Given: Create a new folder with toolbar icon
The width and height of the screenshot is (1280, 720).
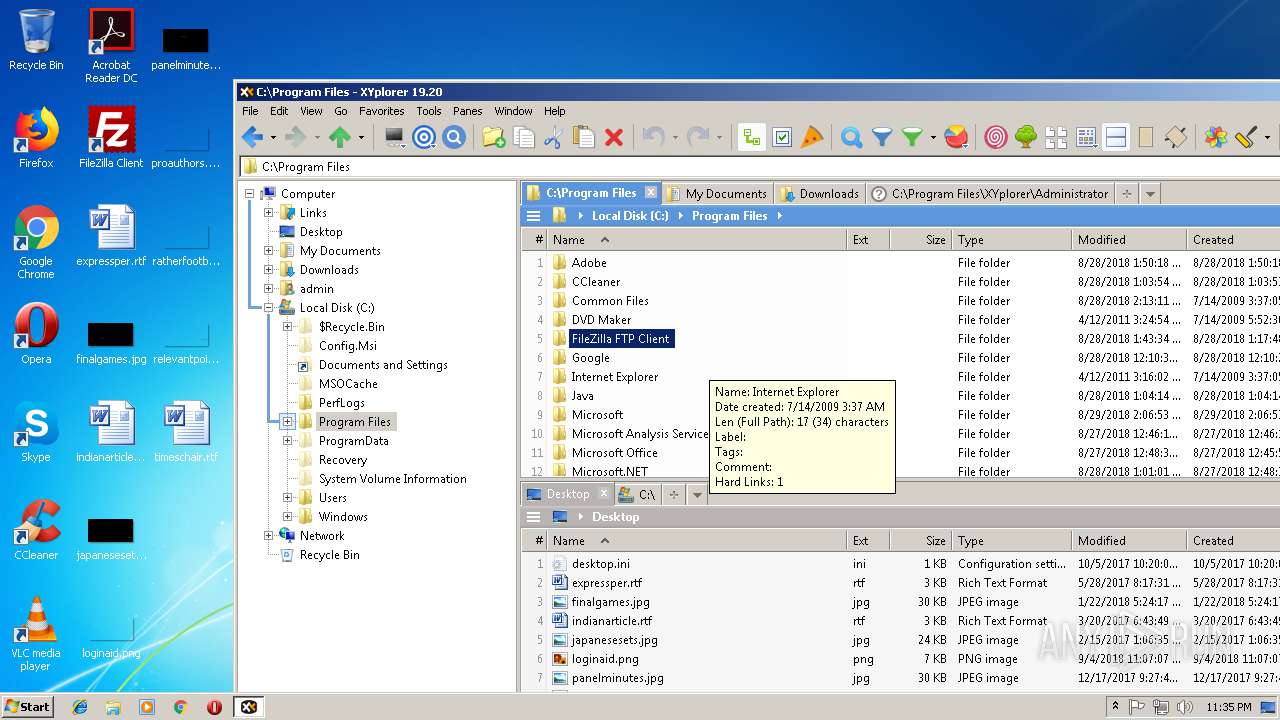Looking at the screenshot, I should (493, 137).
